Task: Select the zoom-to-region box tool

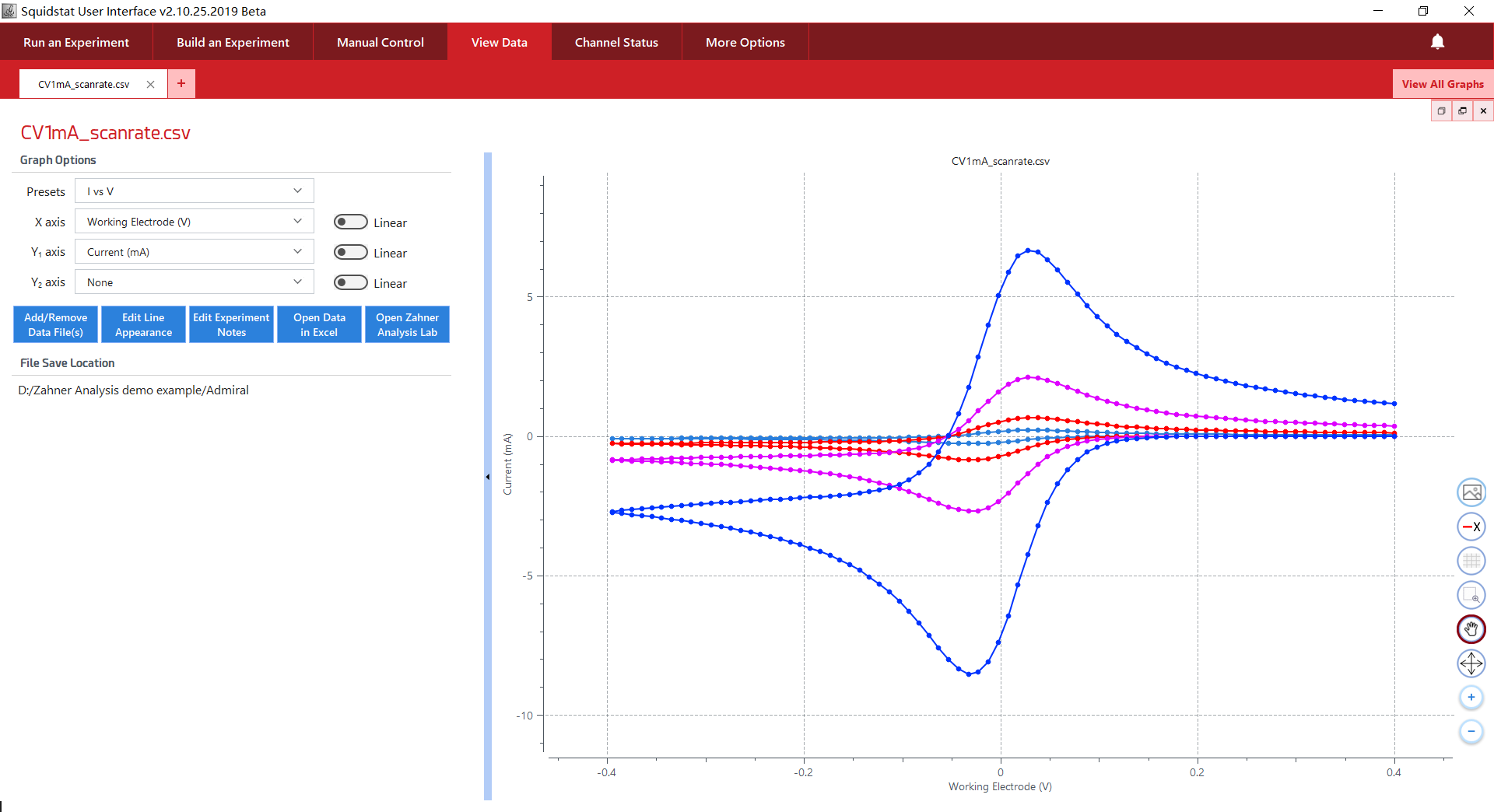Action: click(1471, 595)
